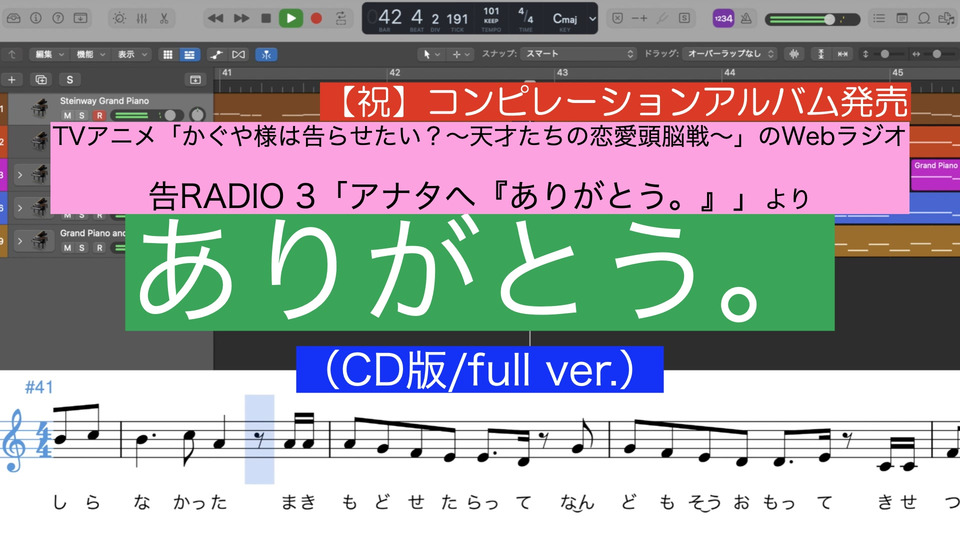
Task: Solo the Steinway Grand Piano track
Action: 82,116
